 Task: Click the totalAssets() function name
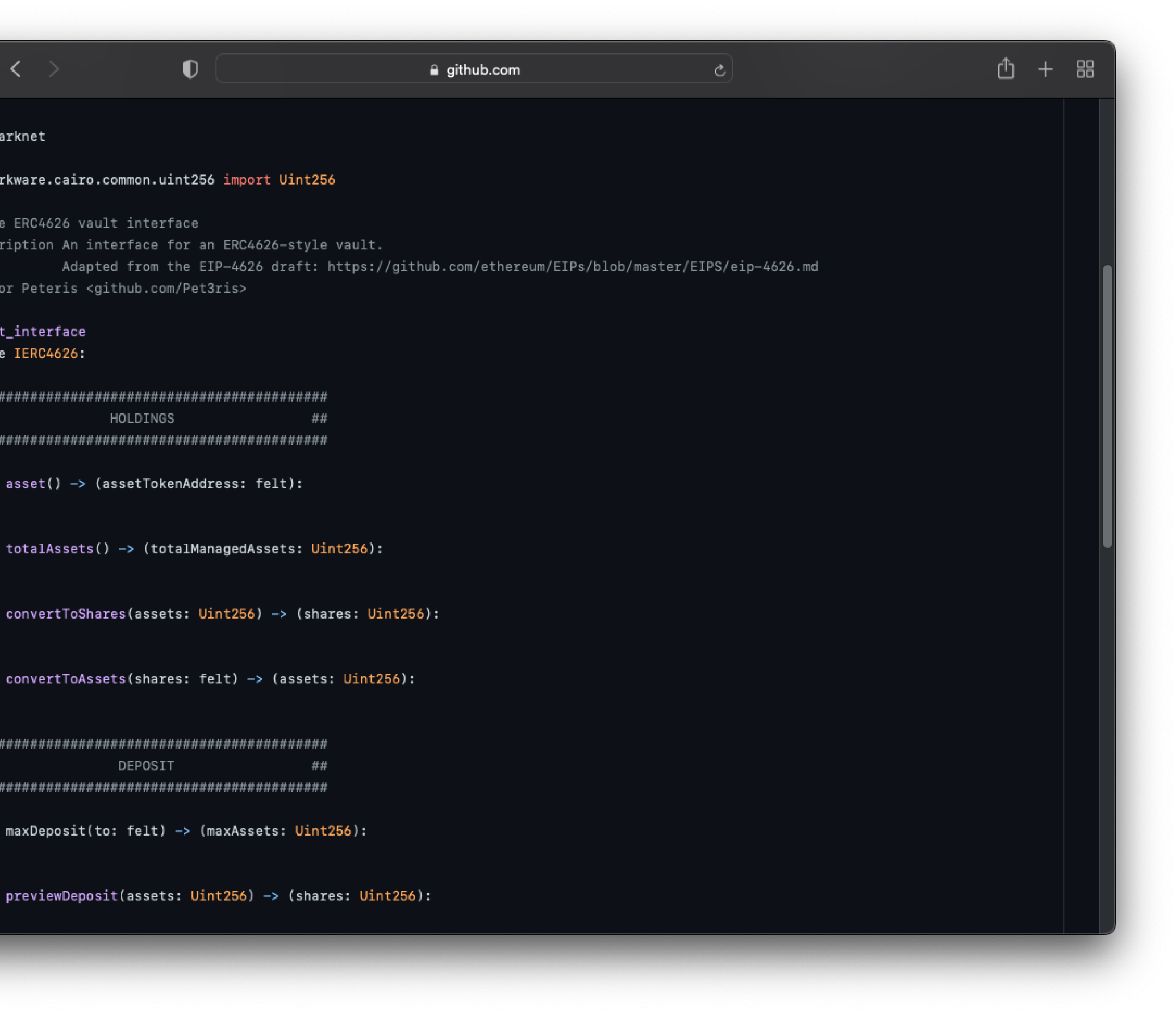coord(49,549)
